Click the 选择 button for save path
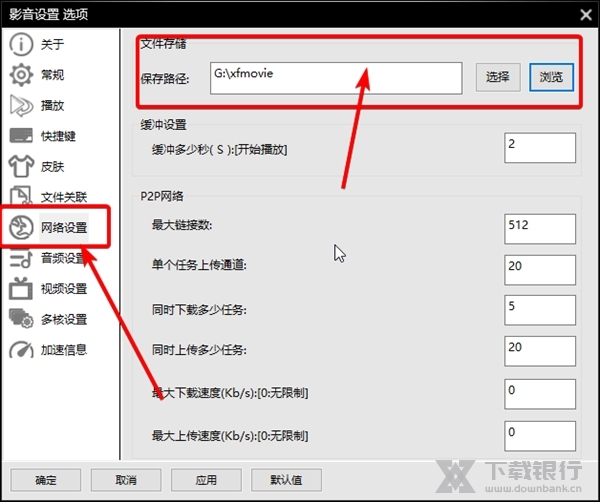Viewport: 600px width, 502px height. (x=498, y=77)
